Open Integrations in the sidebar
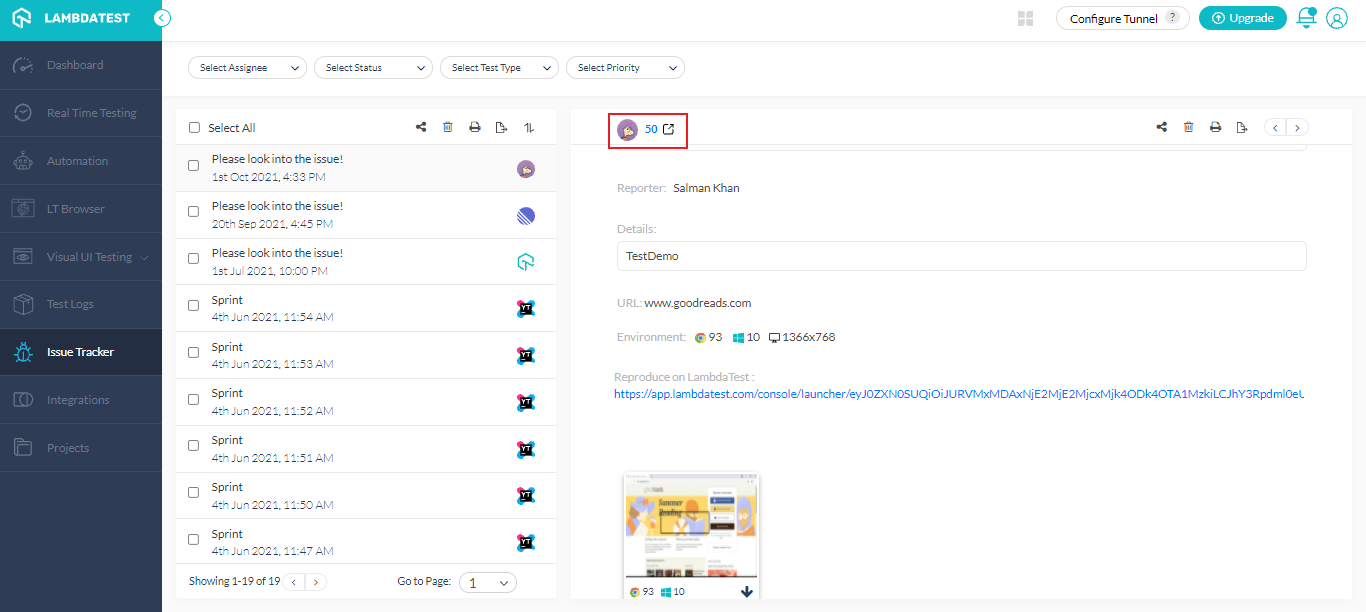This screenshot has width=1366, height=612. (x=78, y=400)
